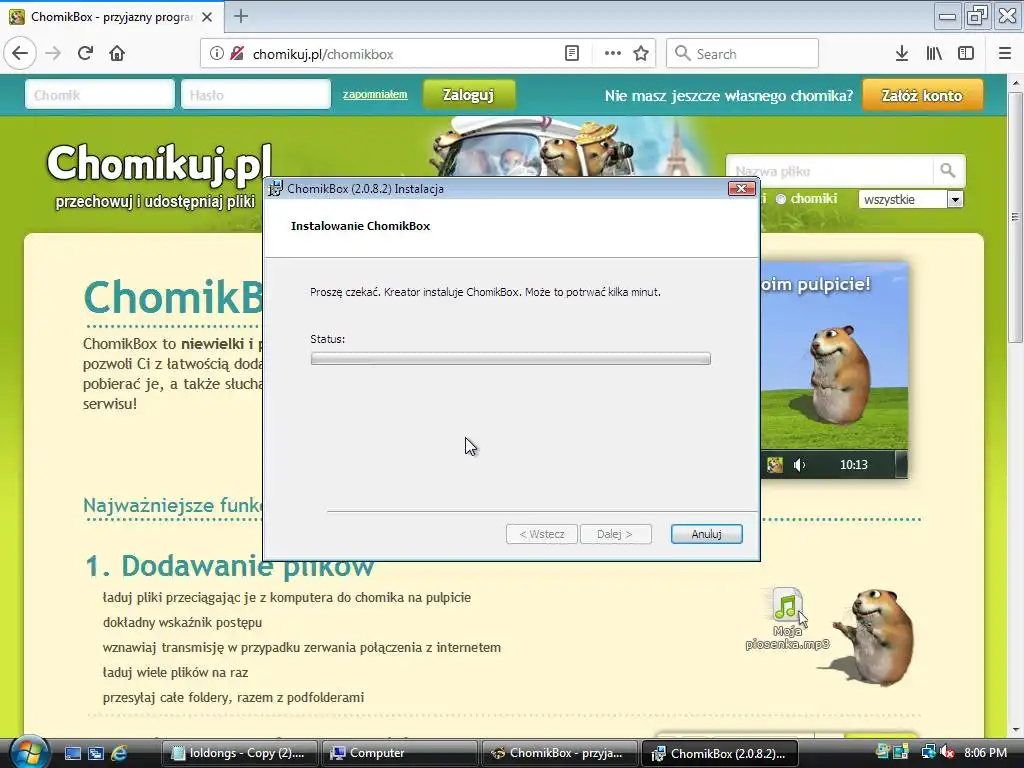Switch to ChomikBox (2.0.8.2) installer taskbar item
Image resolution: width=1024 pixels, height=768 pixels.
[x=720, y=753]
